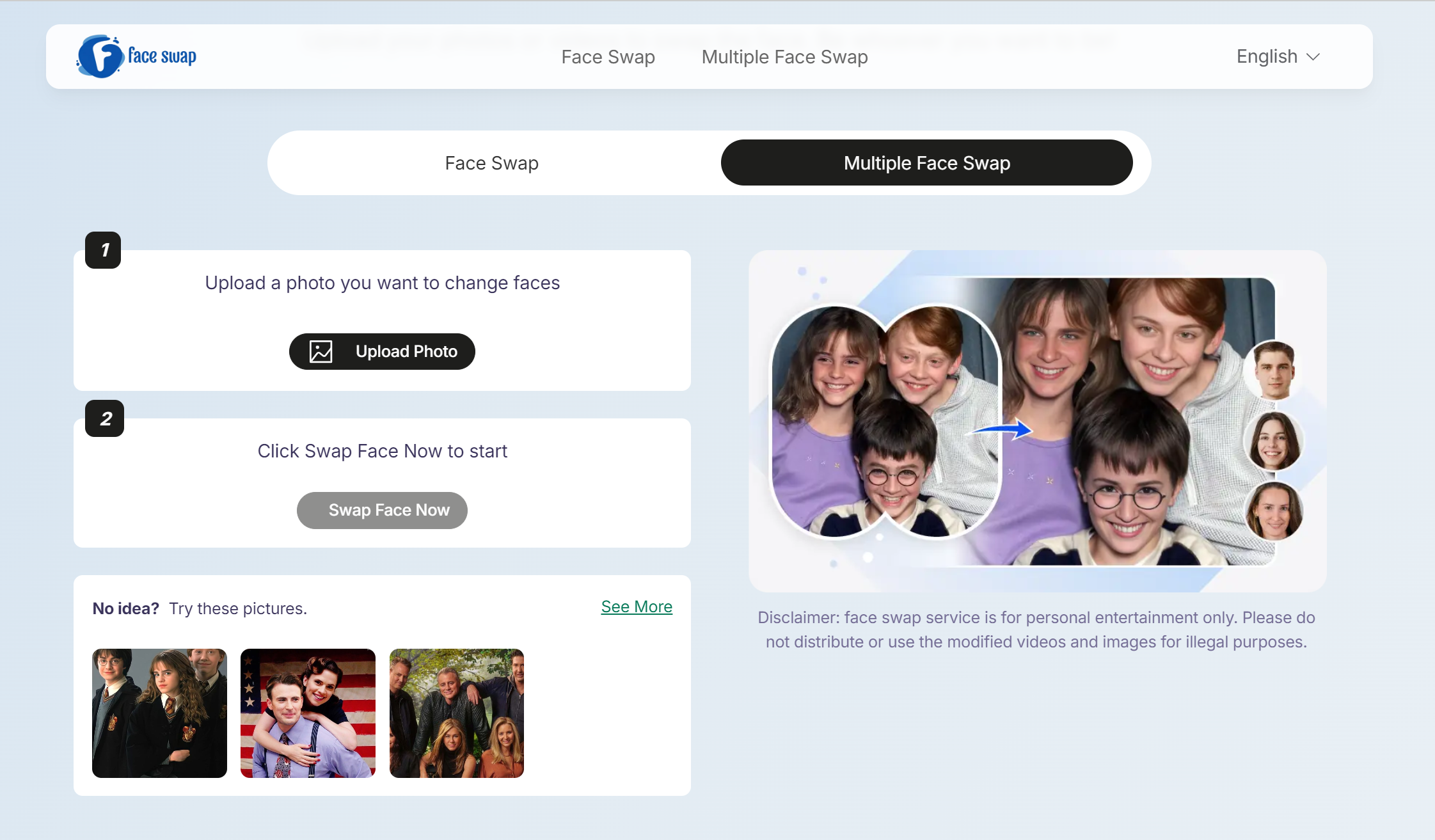Select the dark-haired woman face circle

pyautogui.click(x=1273, y=442)
